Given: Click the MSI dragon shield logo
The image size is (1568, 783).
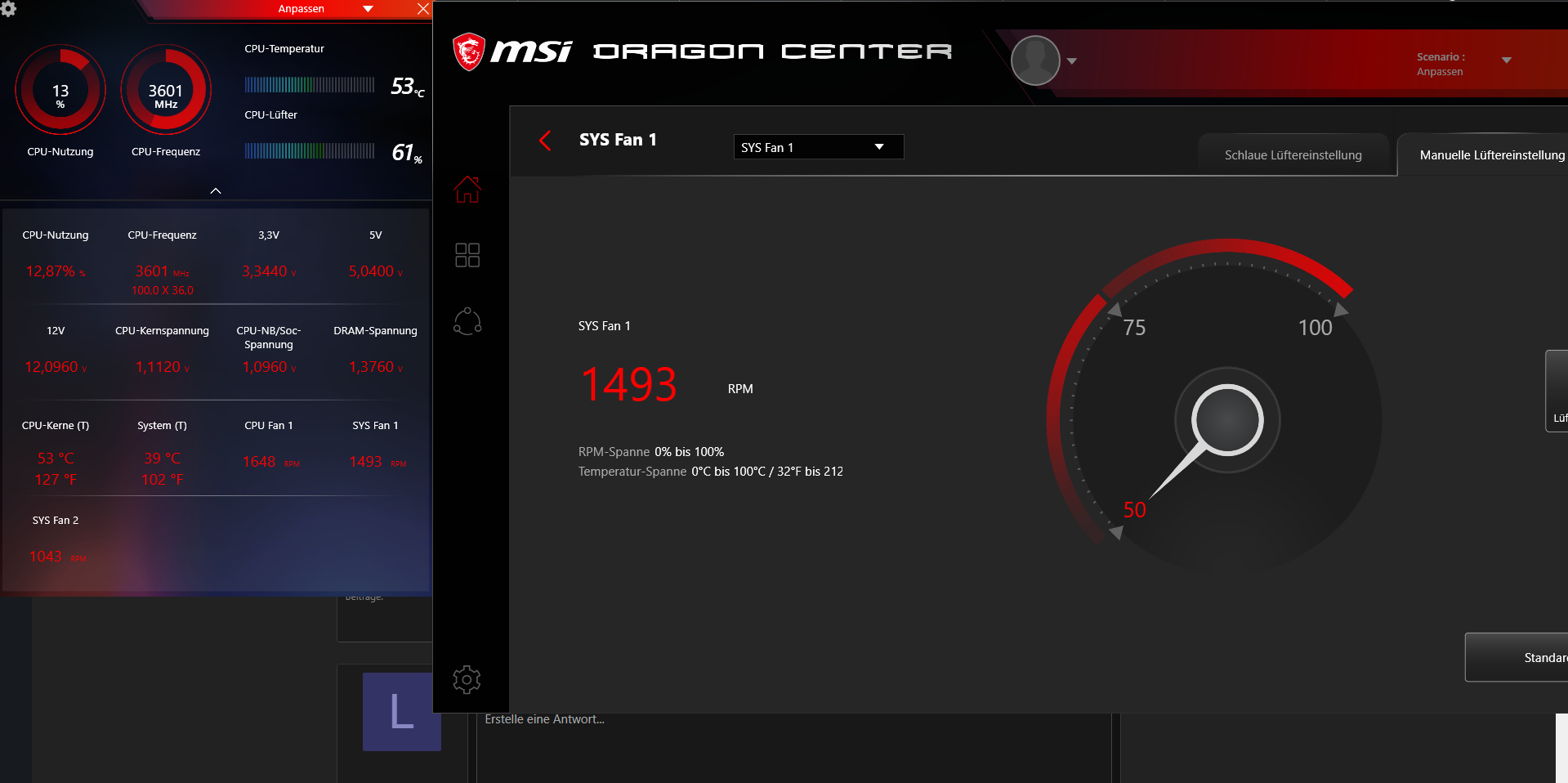Looking at the screenshot, I should tap(469, 51).
